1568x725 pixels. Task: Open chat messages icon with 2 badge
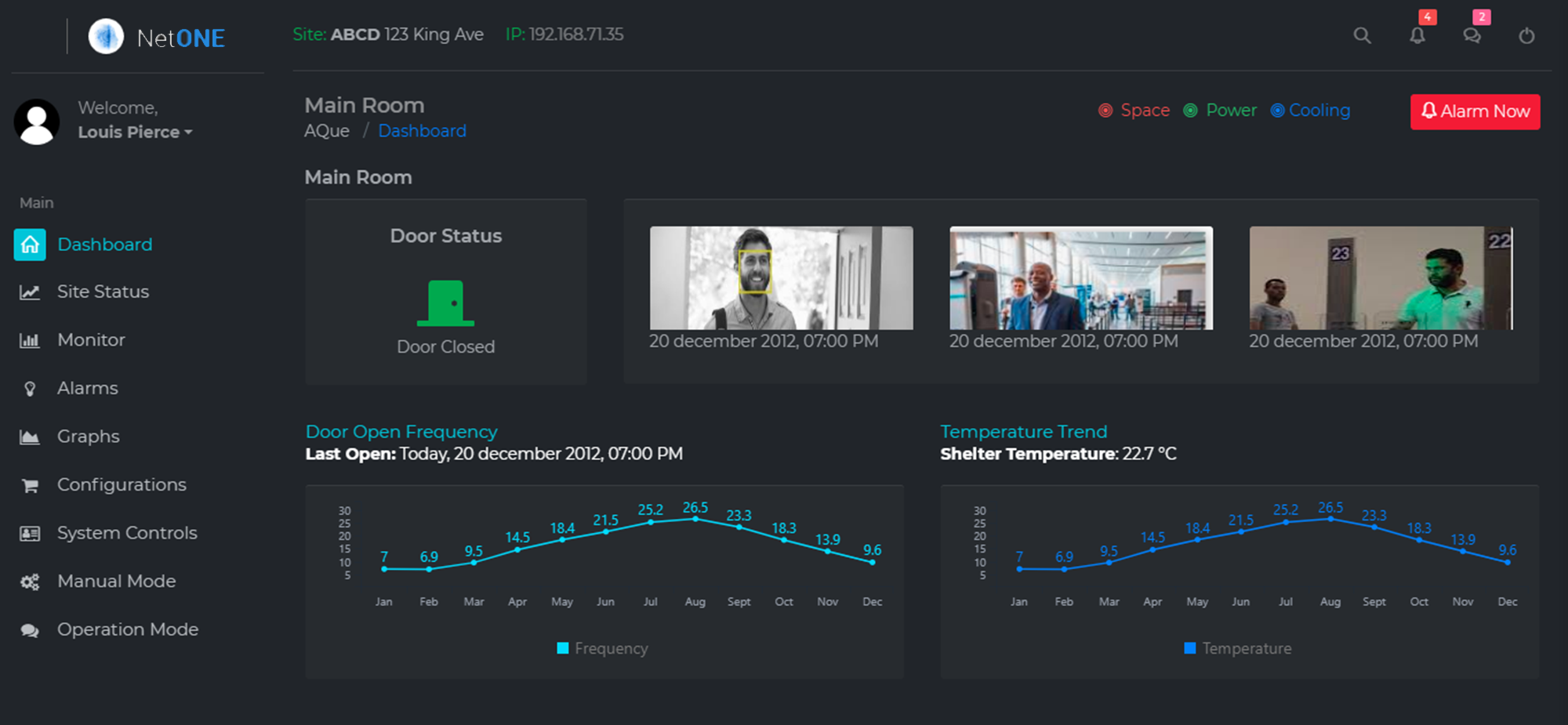tap(1472, 35)
